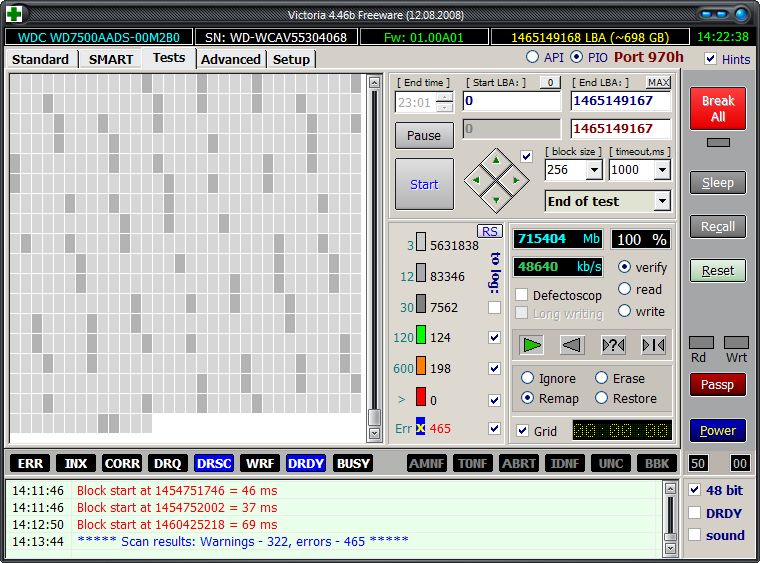Click the red Break All button
The width and height of the screenshot is (760, 563).
point(717,108)
